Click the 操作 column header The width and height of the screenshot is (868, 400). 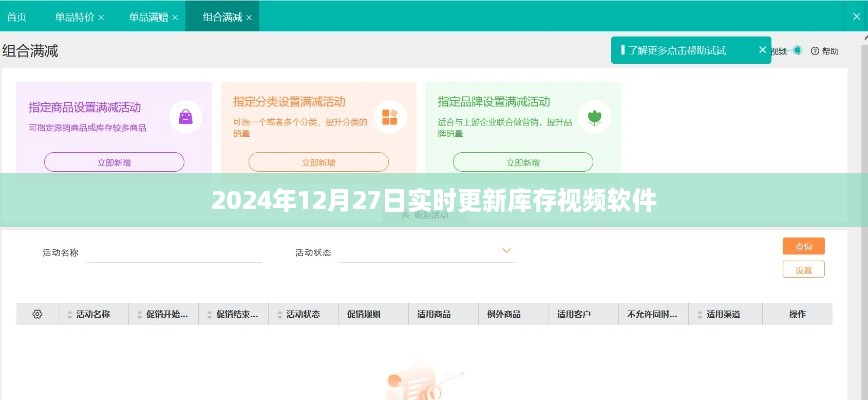click(x=797, y=314)
